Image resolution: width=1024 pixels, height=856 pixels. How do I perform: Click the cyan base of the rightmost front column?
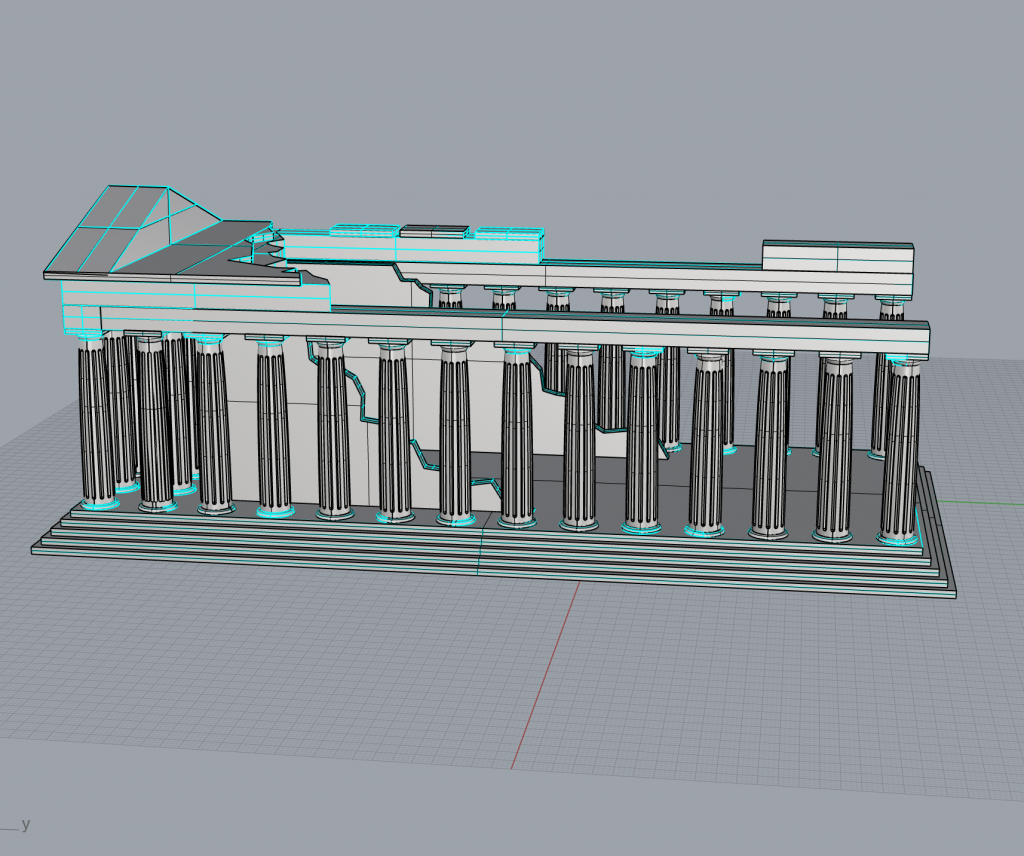(x=897, y=540)
